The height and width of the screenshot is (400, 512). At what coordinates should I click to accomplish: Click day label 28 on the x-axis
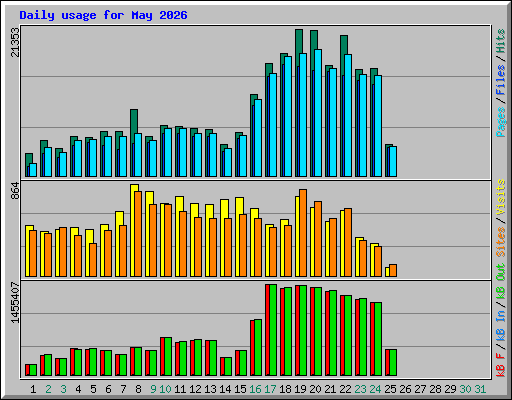tap(435, 389)
